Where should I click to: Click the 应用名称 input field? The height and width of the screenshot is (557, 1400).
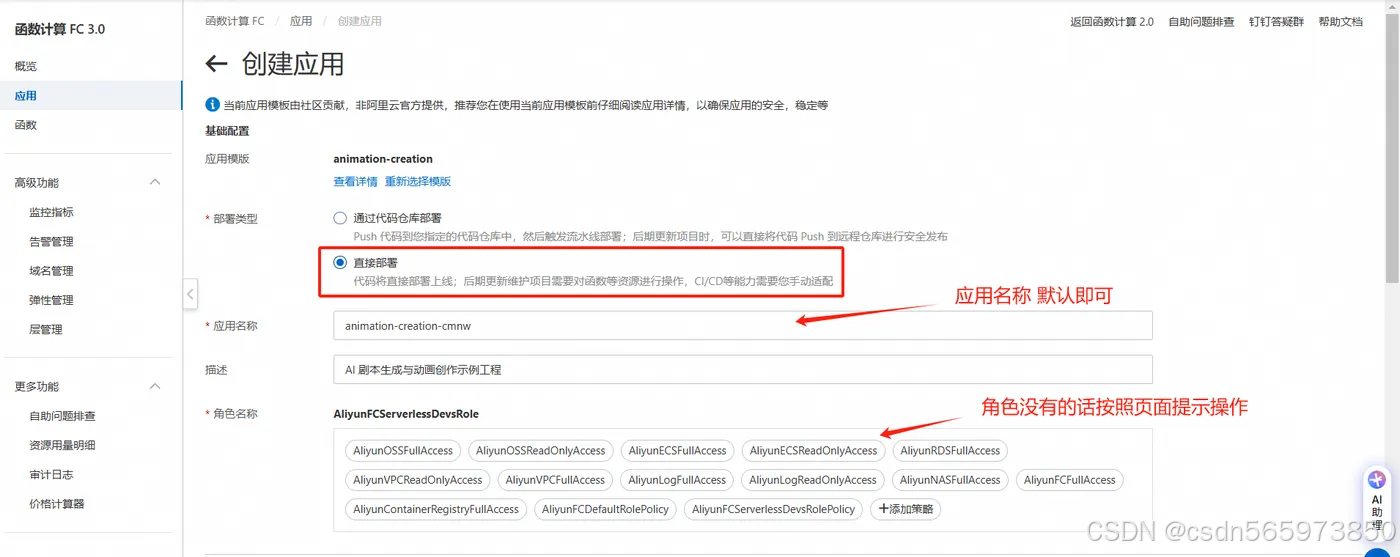[743, 325]
